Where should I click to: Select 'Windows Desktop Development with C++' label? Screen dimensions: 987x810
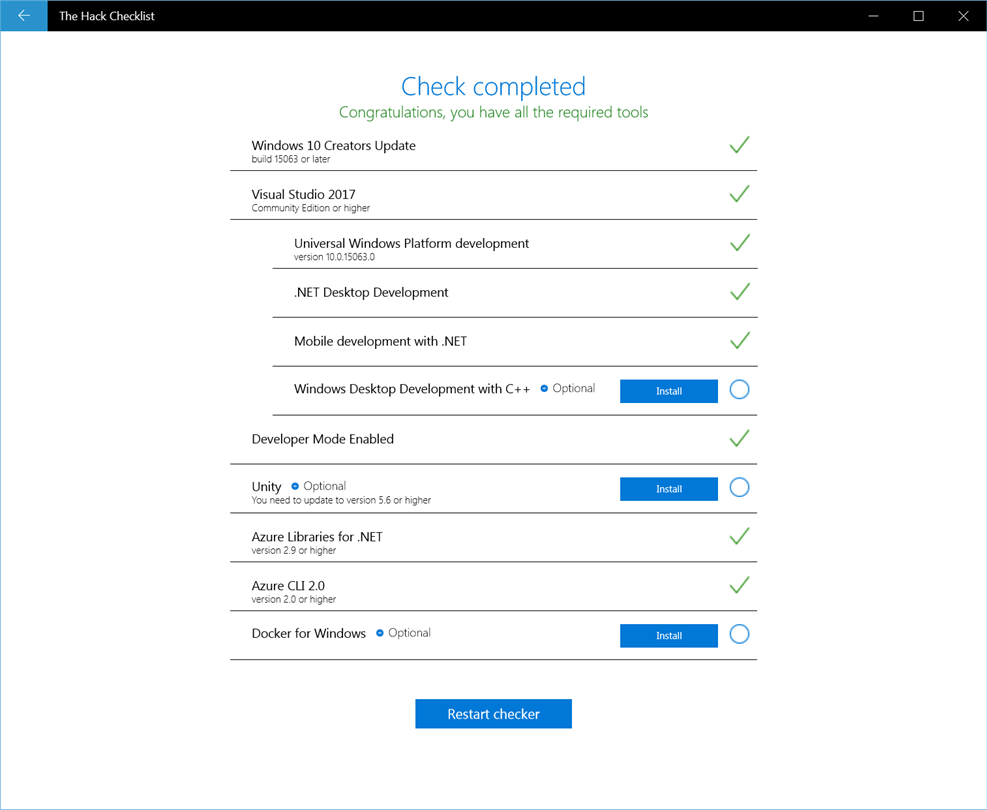point(412,389)
